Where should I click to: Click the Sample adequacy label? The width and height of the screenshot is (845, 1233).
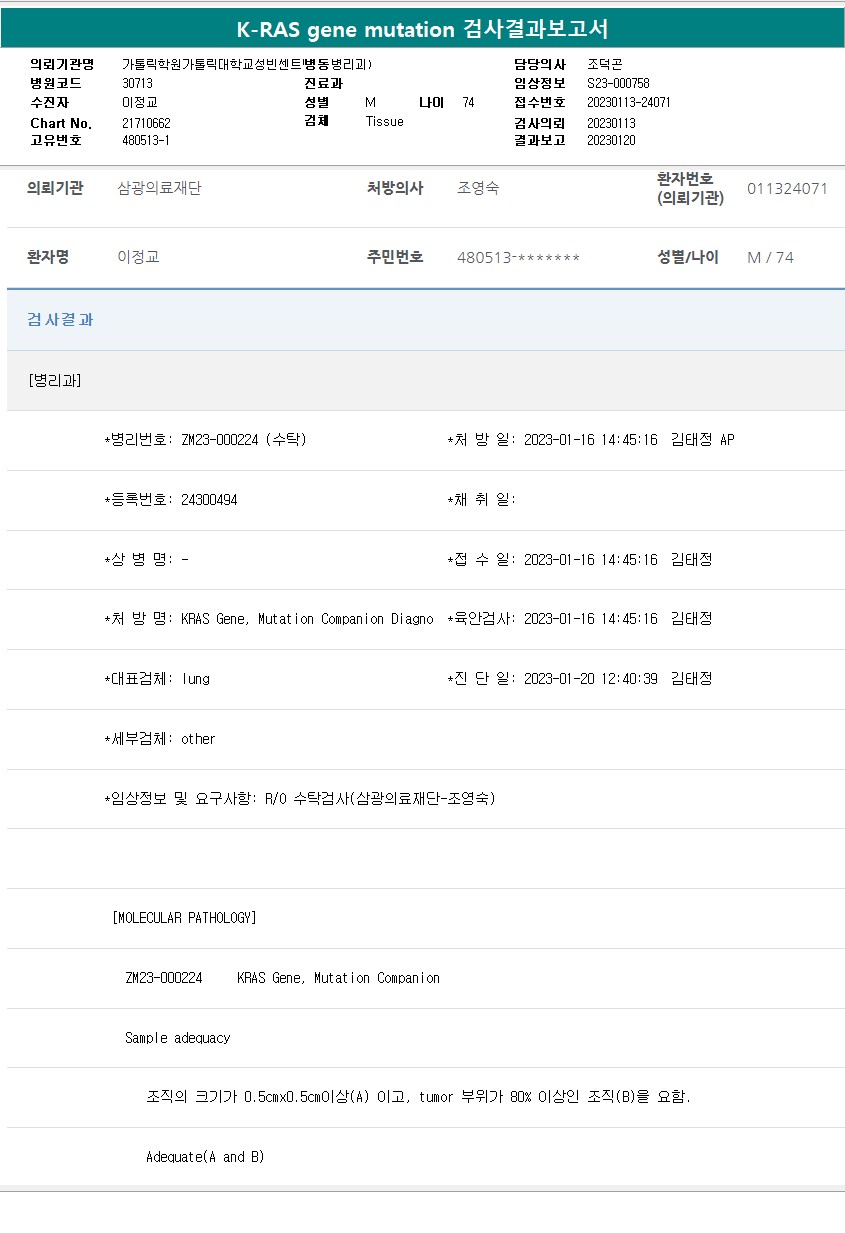click(178, 1038)
